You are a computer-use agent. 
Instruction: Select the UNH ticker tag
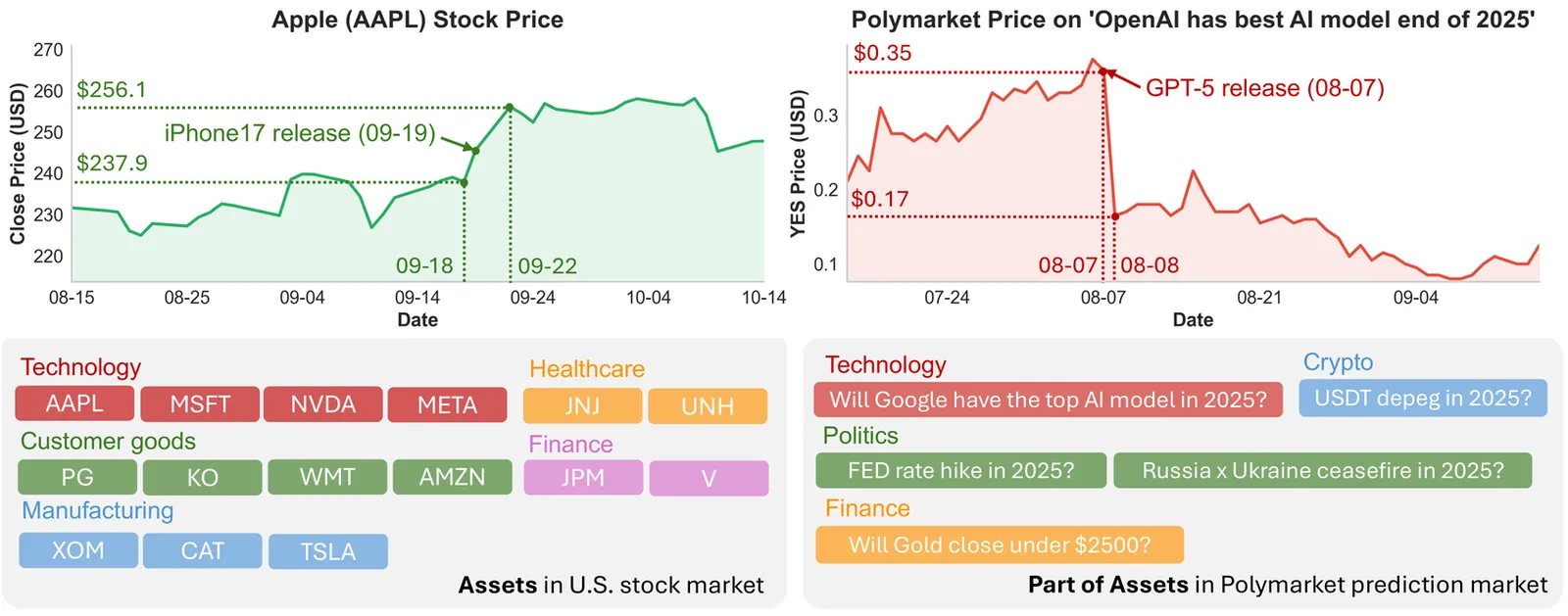coord(708,406)
